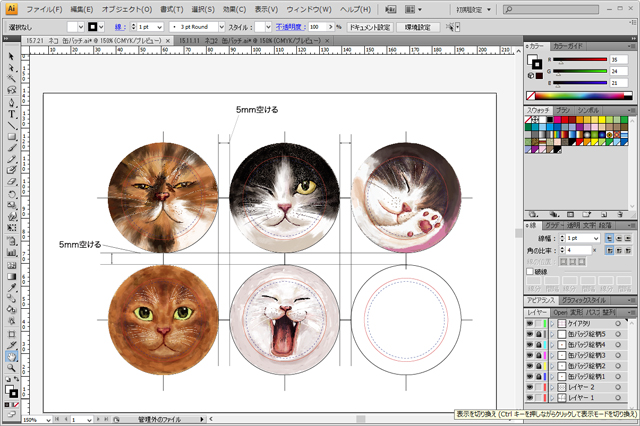Select the Eraser tool

(x=10, y=183)
